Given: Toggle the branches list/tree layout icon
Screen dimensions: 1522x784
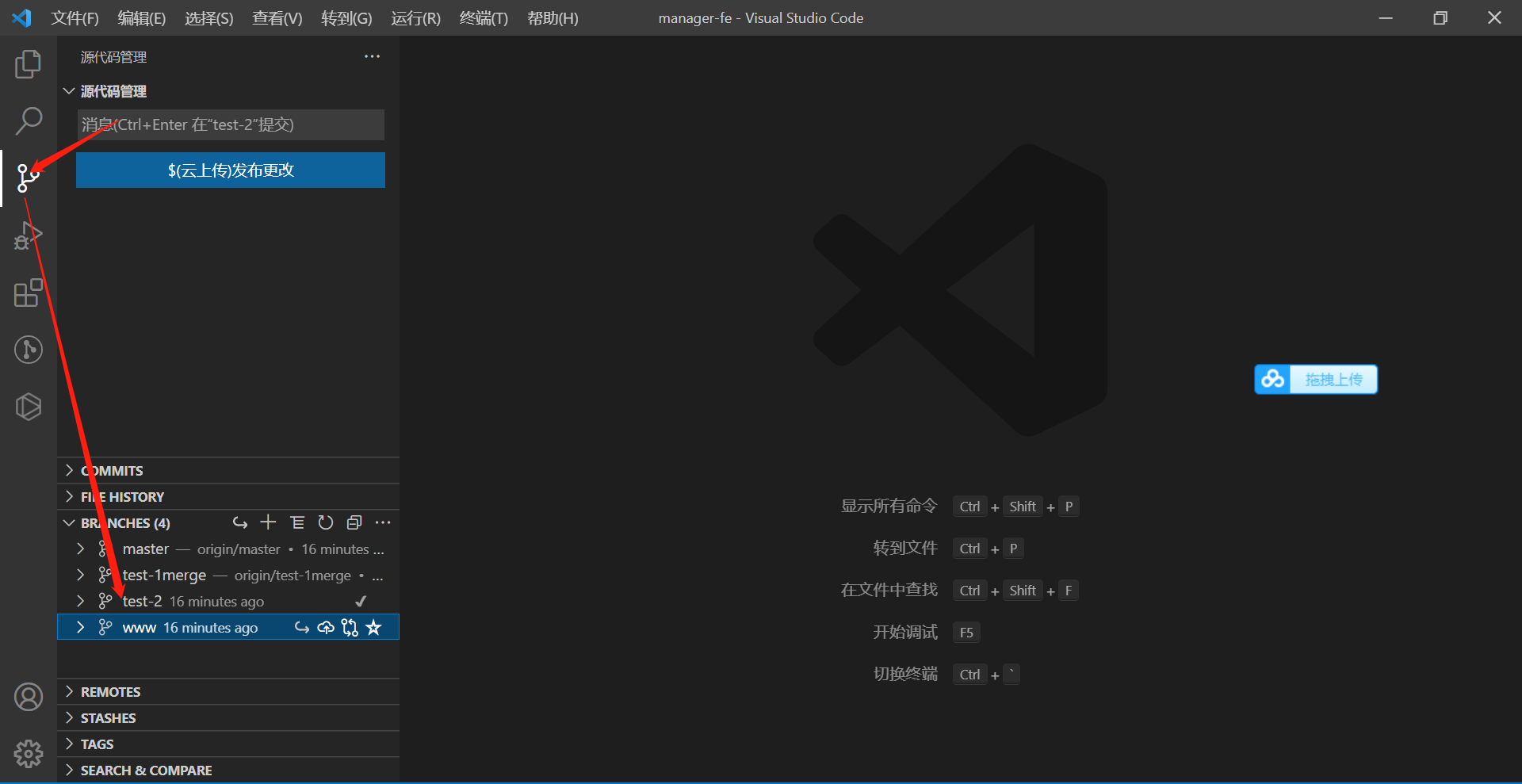Looking at the screenshot, I should point(297,522).
